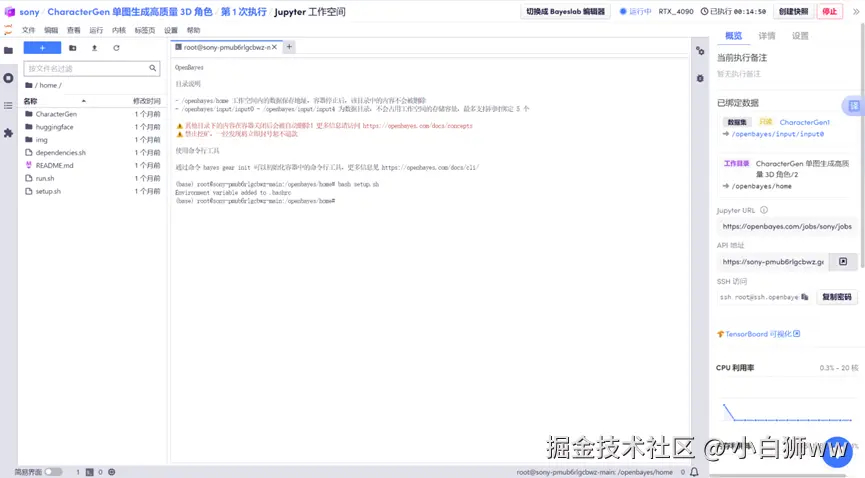Open the TensorBoard 可视化 link
Image resolution: width=865 pixels, height=478 pixels.
pos(759,334)
